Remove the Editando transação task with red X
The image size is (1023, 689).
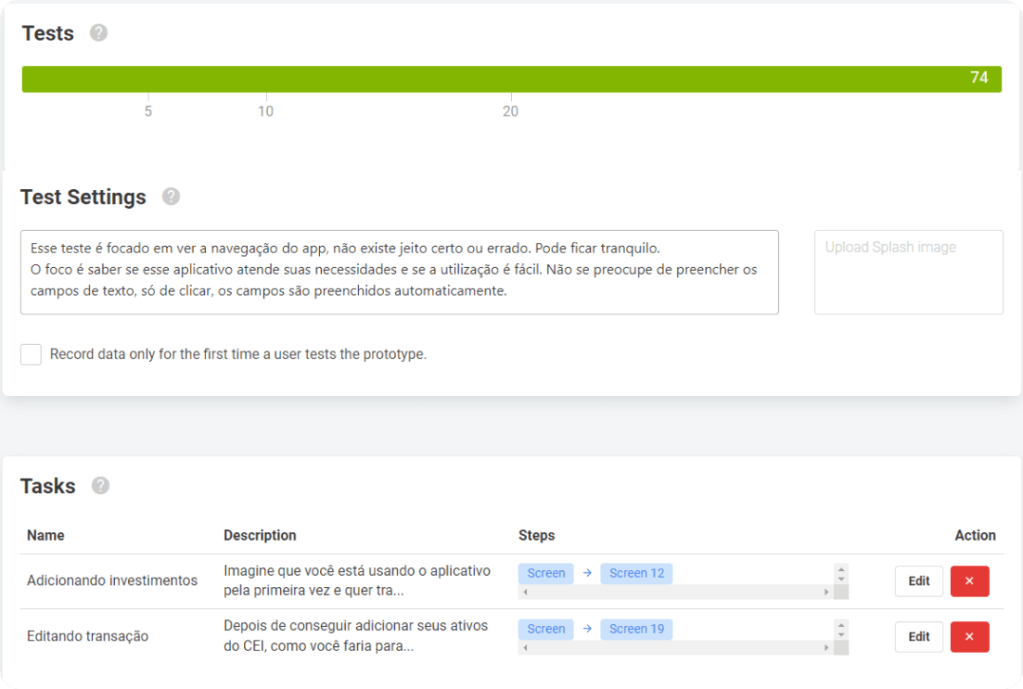click(x=969, y=637)
